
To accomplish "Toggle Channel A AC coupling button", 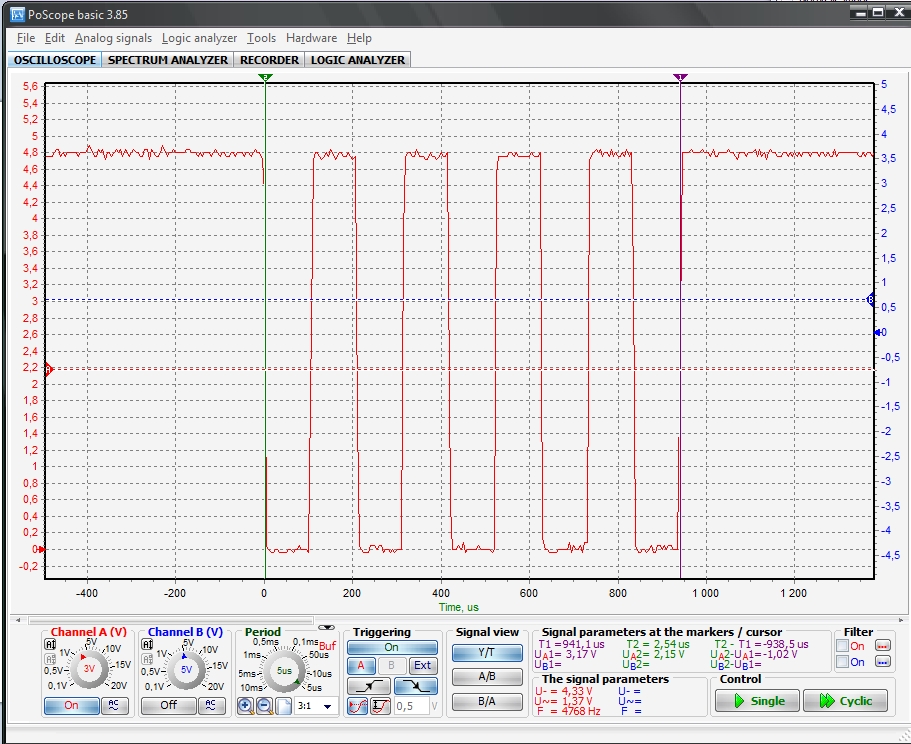I will [x=113, y=705].
